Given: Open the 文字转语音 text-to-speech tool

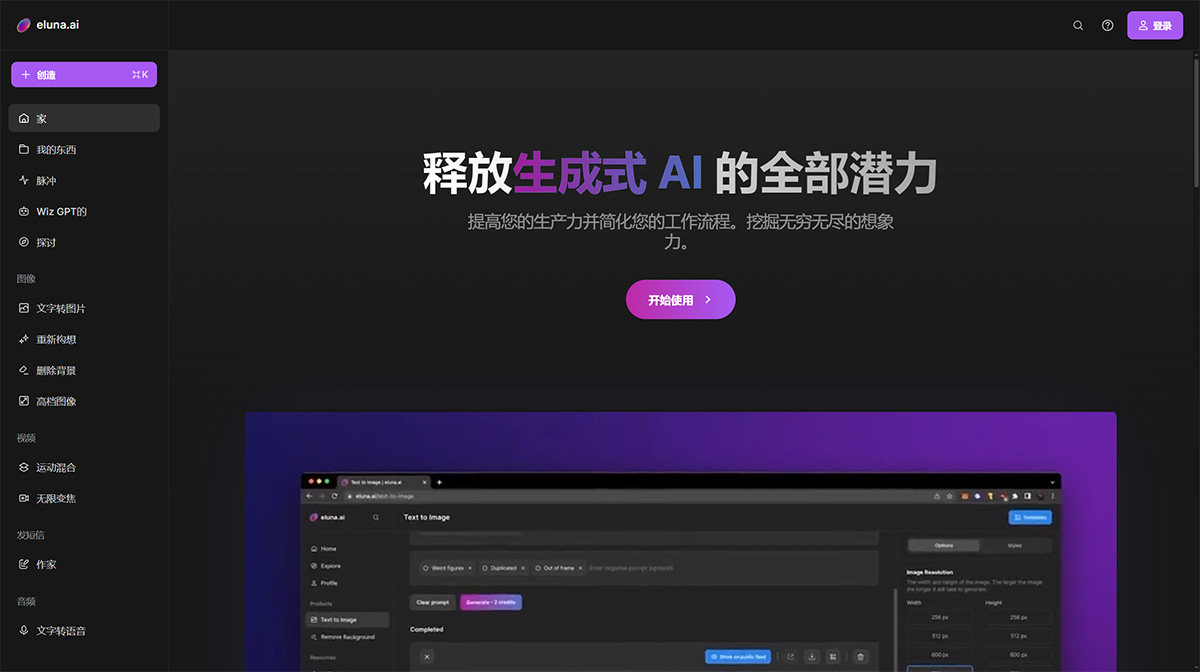Looking at the screenshot, I should tap(62, 631).
